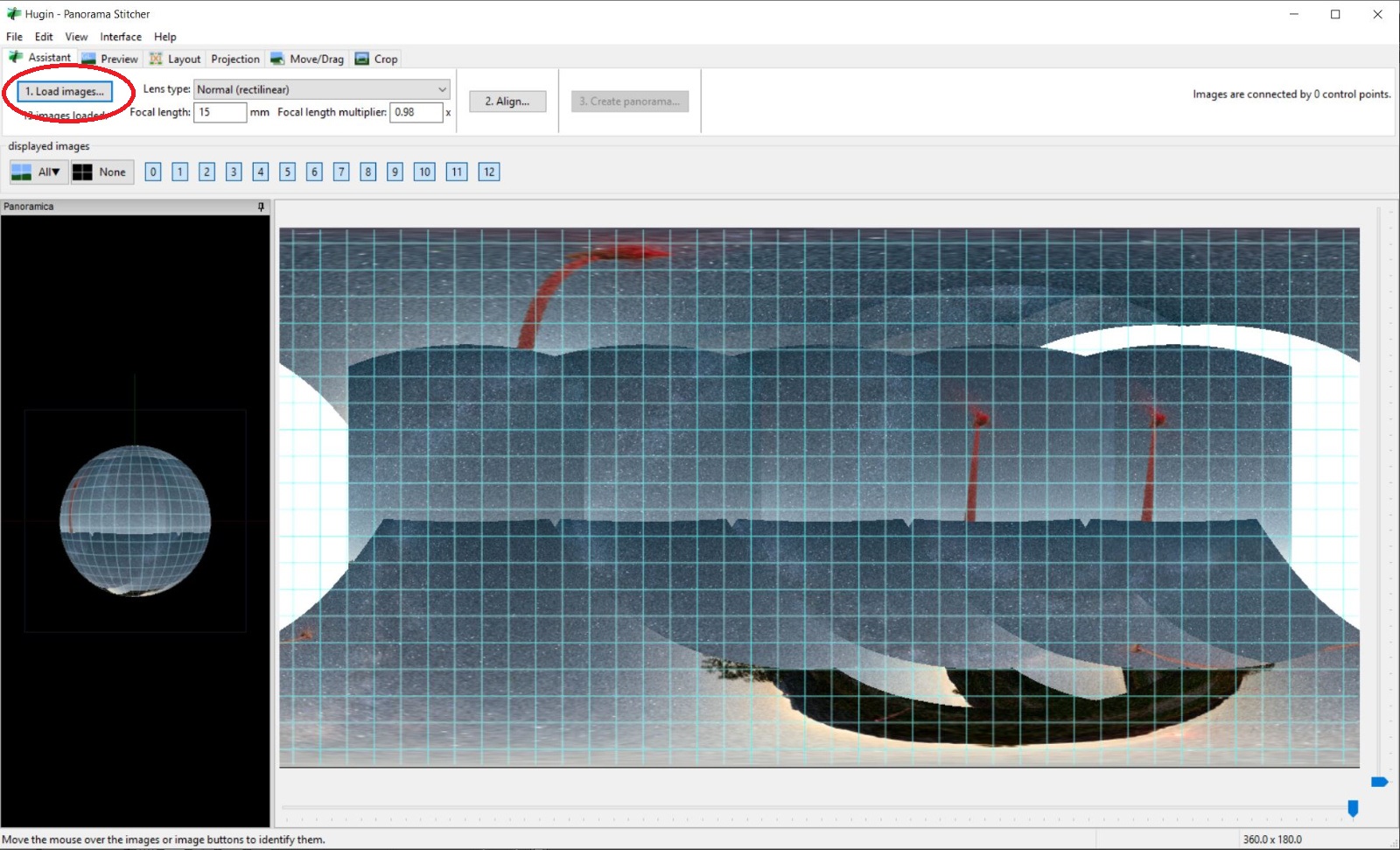The width and height of the screenshot is (1400, 850).
Task: Click the 'displayed images' label
Action: click(x=49, y=146)
